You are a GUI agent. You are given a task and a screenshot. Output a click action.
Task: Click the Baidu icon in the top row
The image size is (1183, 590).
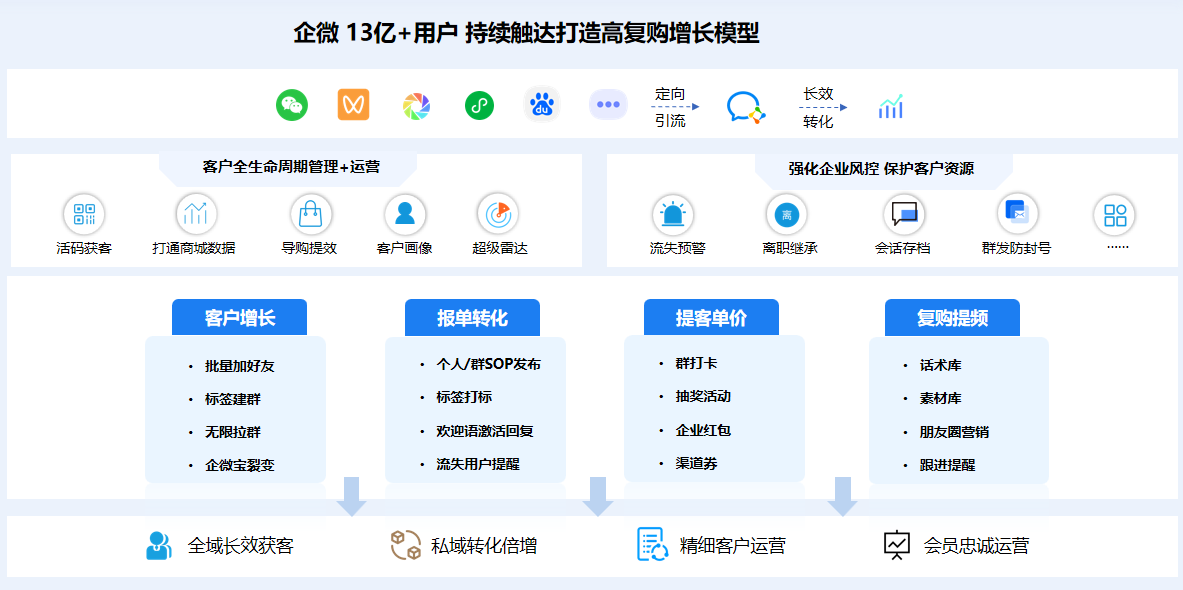541,104
